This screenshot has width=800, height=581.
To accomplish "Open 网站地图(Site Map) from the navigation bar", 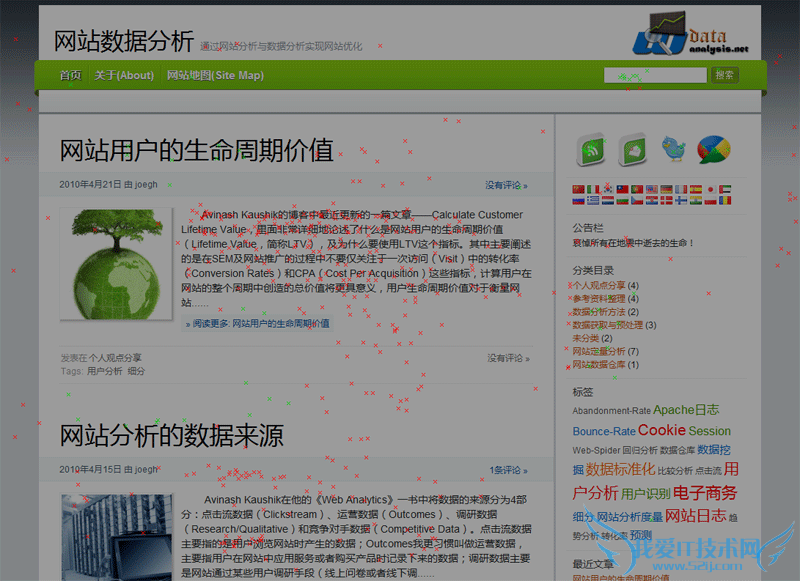I will coord(213,75).
